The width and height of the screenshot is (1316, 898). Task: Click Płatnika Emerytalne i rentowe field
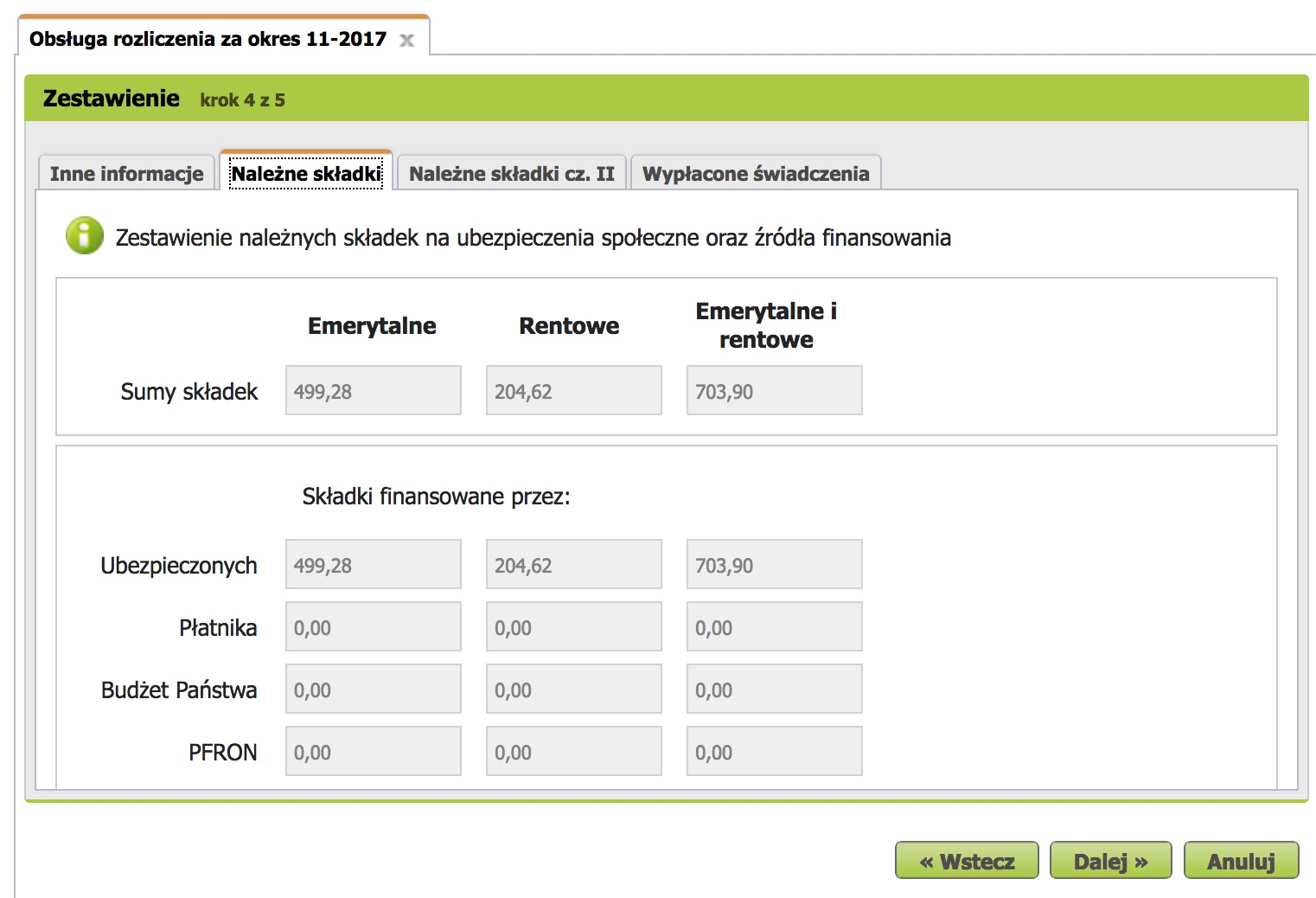(x=775, y=626)
